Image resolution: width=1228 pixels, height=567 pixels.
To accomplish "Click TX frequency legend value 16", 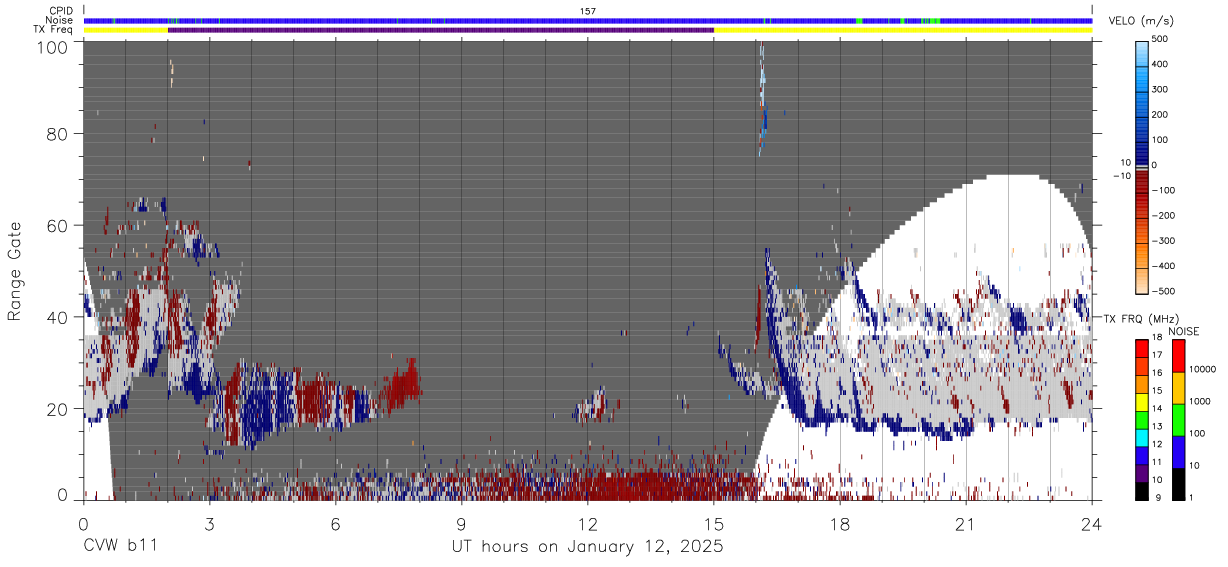I will tap(1157, 372).
